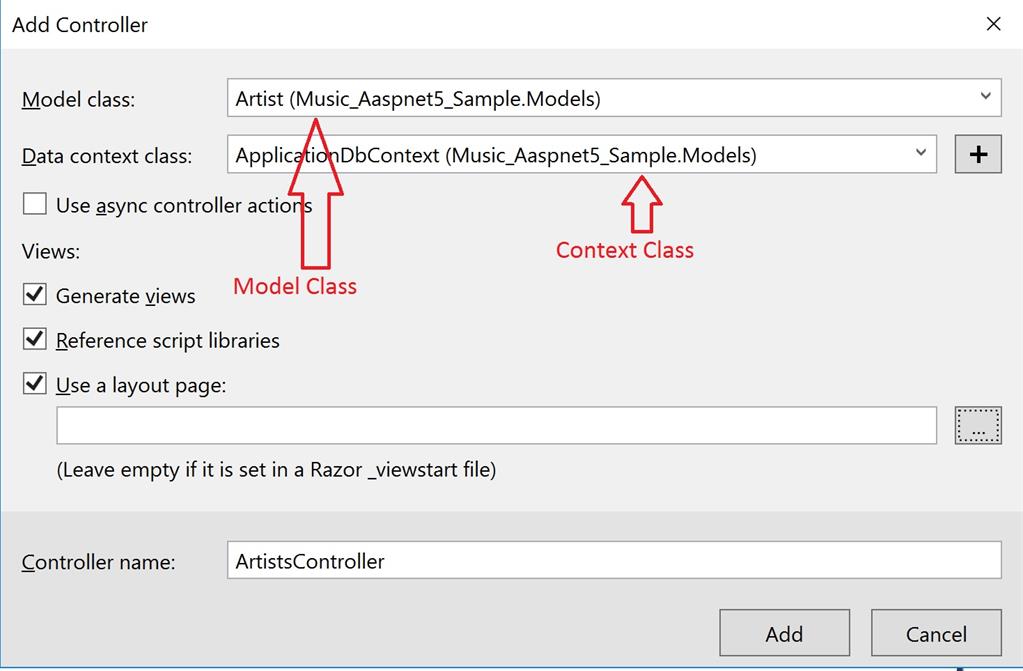Click the Razor _viewstart hint text
Image resolution: width=1023 pixels, height=671 pixels.
[276, 469]
